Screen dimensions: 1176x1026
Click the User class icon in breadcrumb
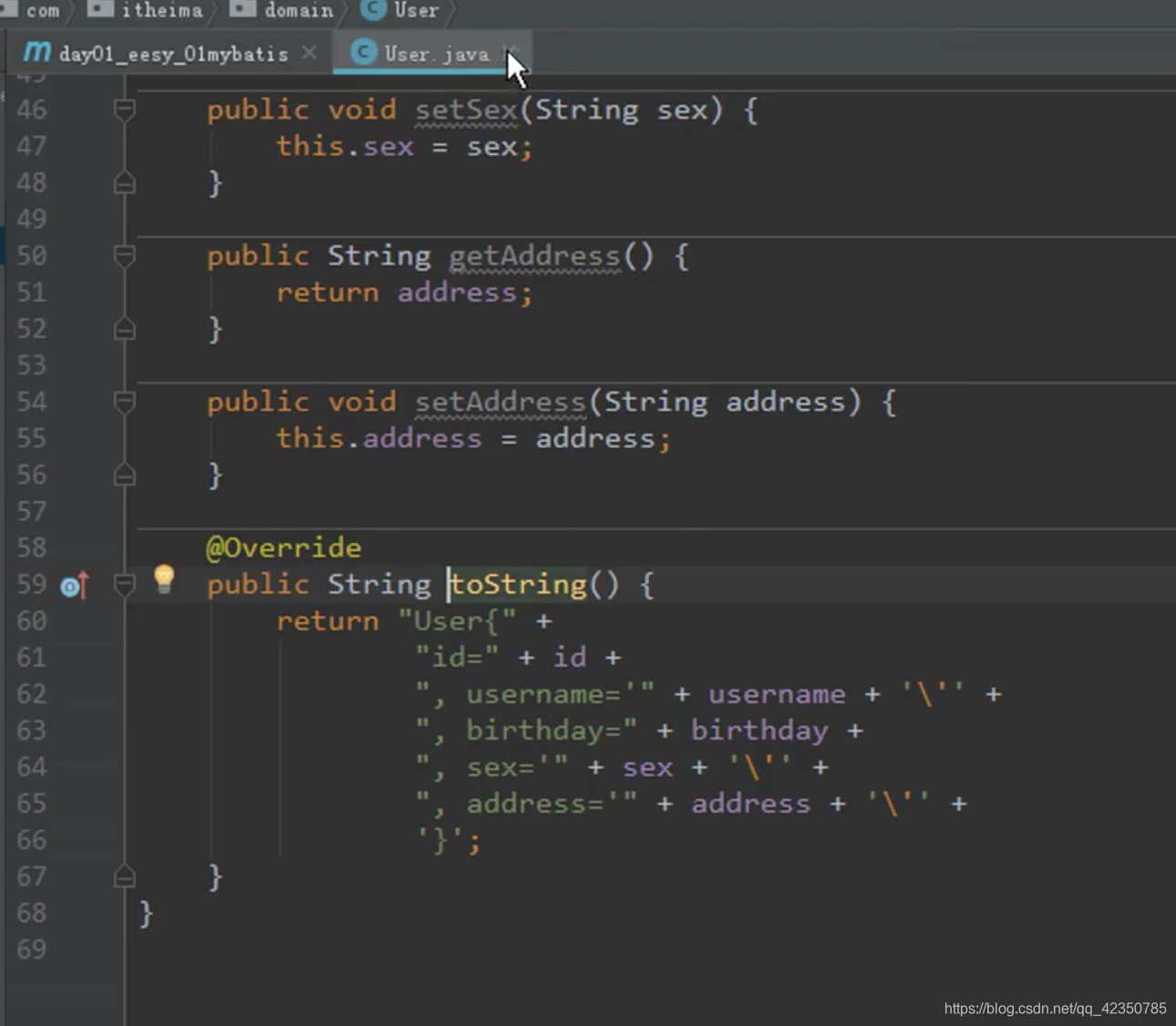tap(373, 8)
